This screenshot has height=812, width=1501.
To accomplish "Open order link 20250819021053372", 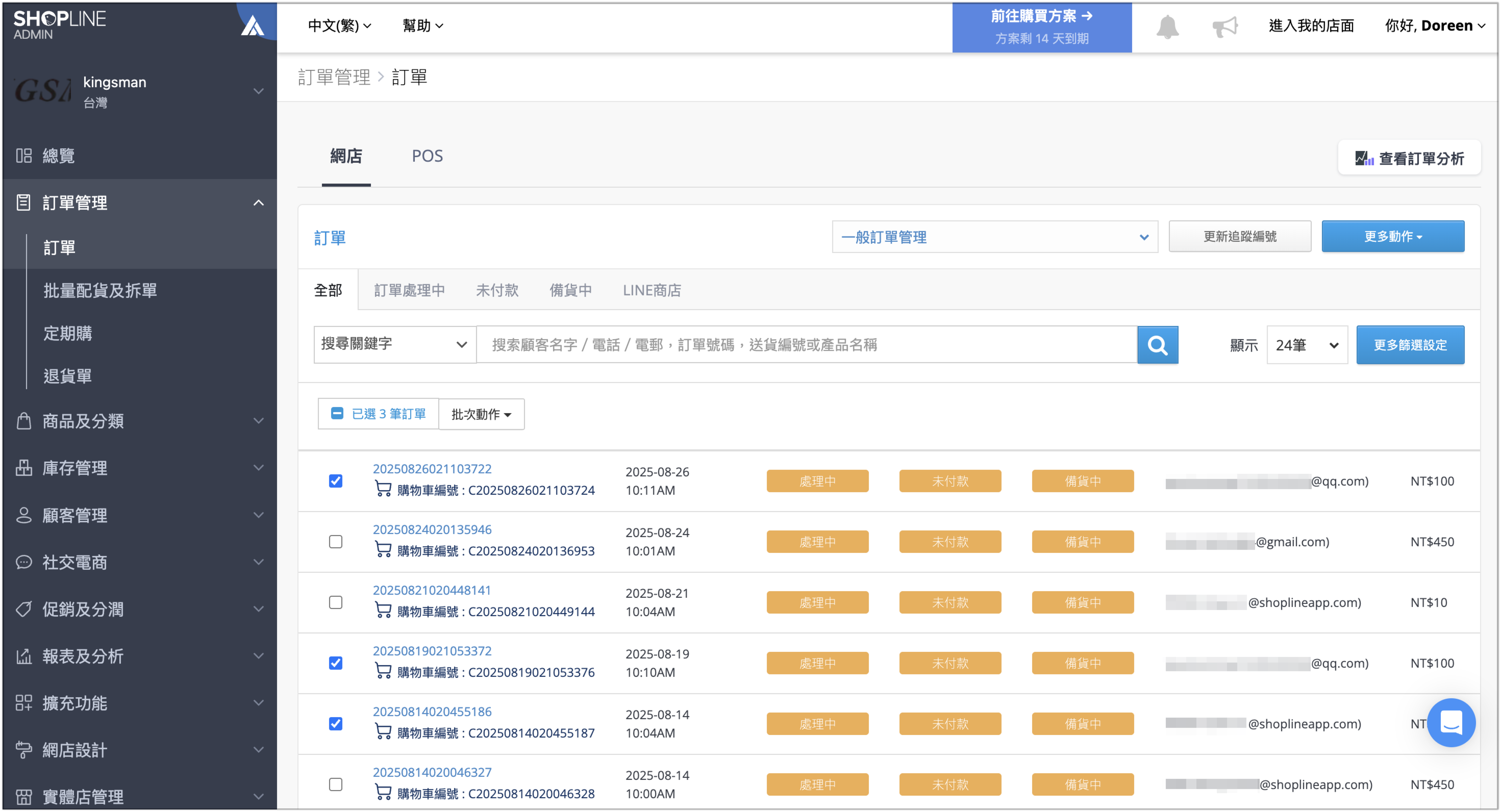I will [x=432, y=651].
